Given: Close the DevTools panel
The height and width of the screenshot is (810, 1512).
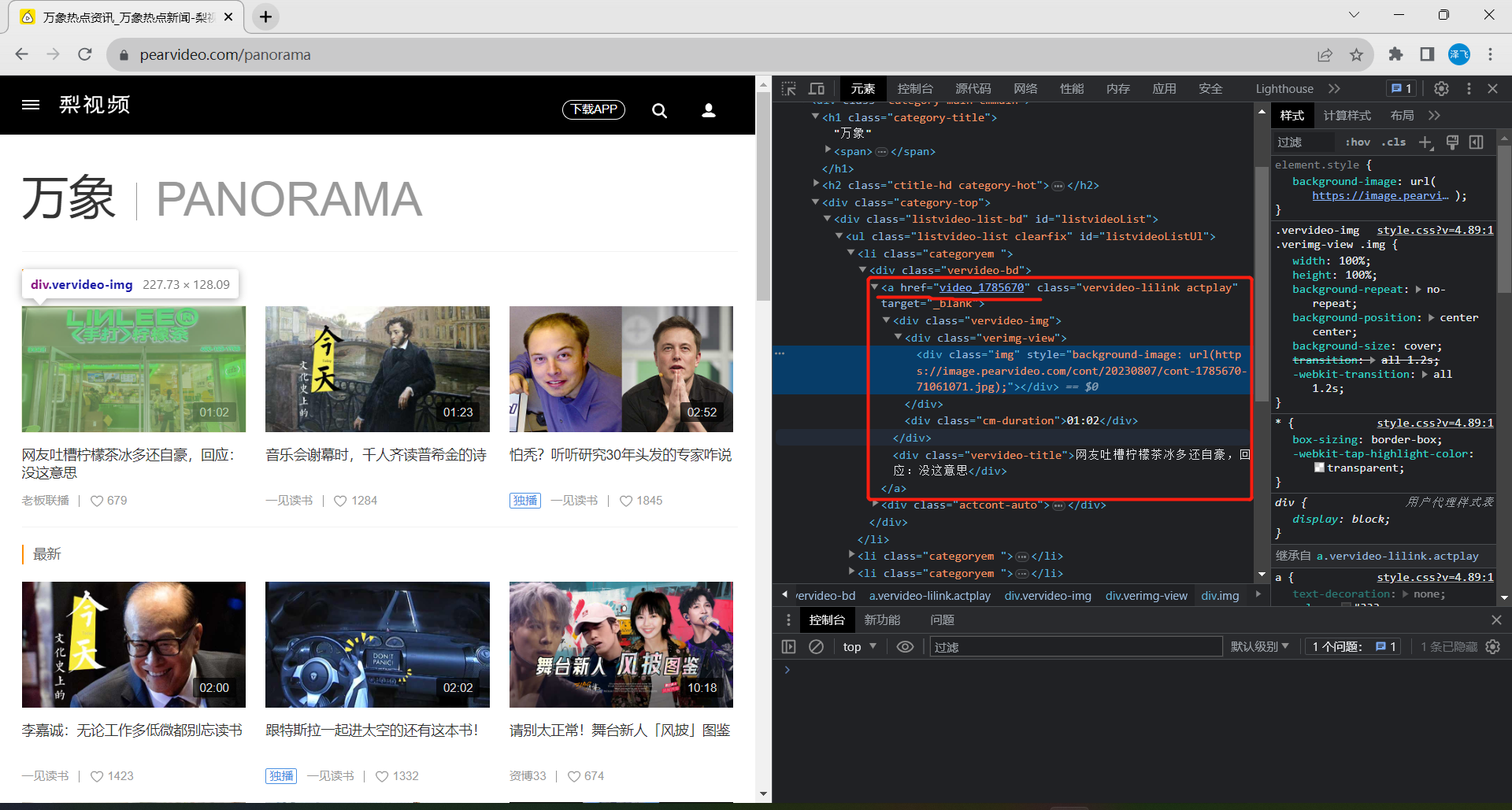Looking at the screenshot, I should coord(1492,89).
